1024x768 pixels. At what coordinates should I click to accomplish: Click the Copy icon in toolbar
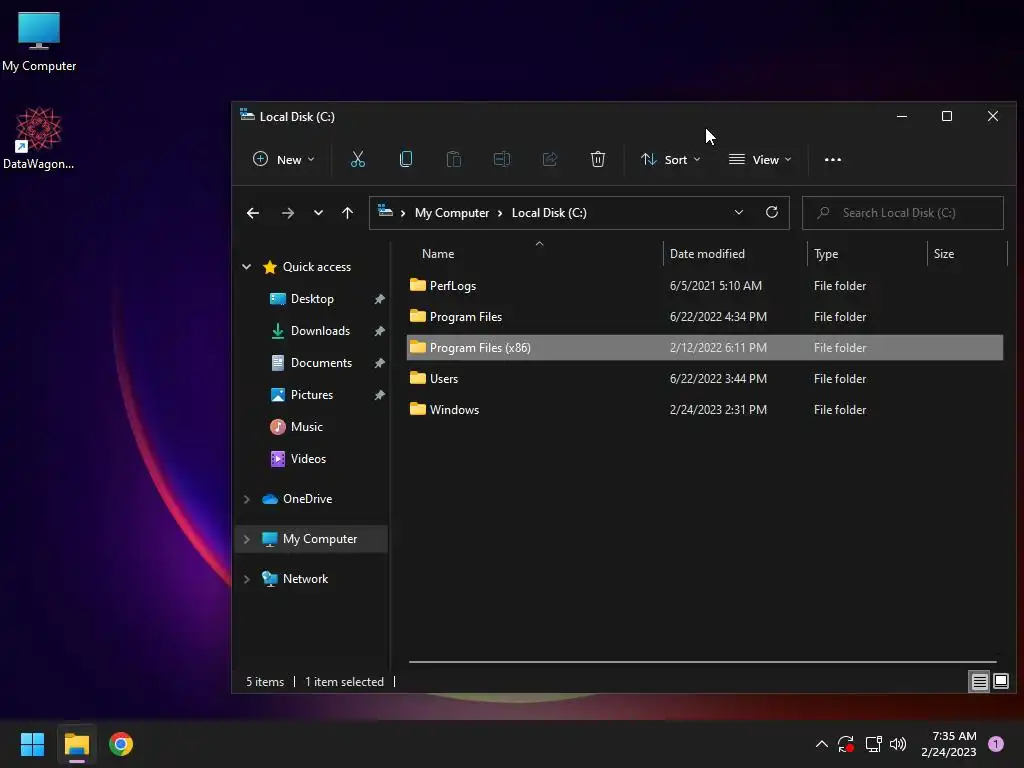click(x=406, y=159)
